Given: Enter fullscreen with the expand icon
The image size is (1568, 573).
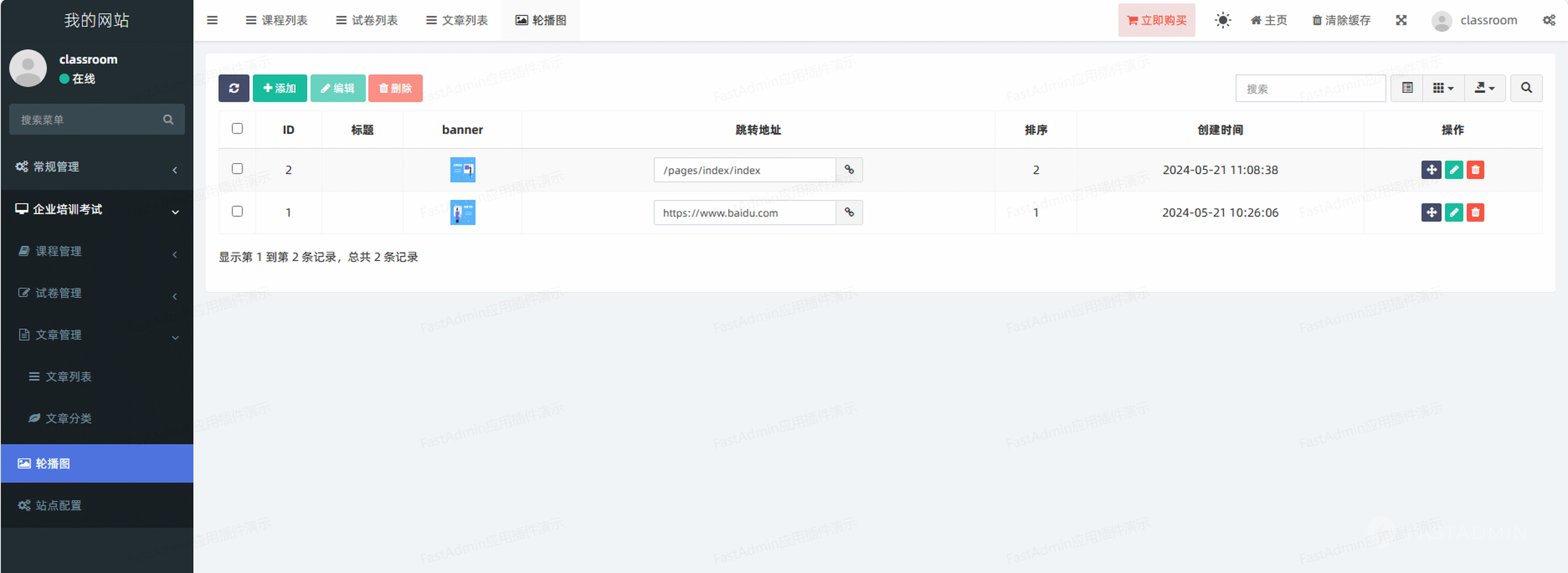Looking at the screenshot, I should pyautogui.click(x=1400, y=20).
